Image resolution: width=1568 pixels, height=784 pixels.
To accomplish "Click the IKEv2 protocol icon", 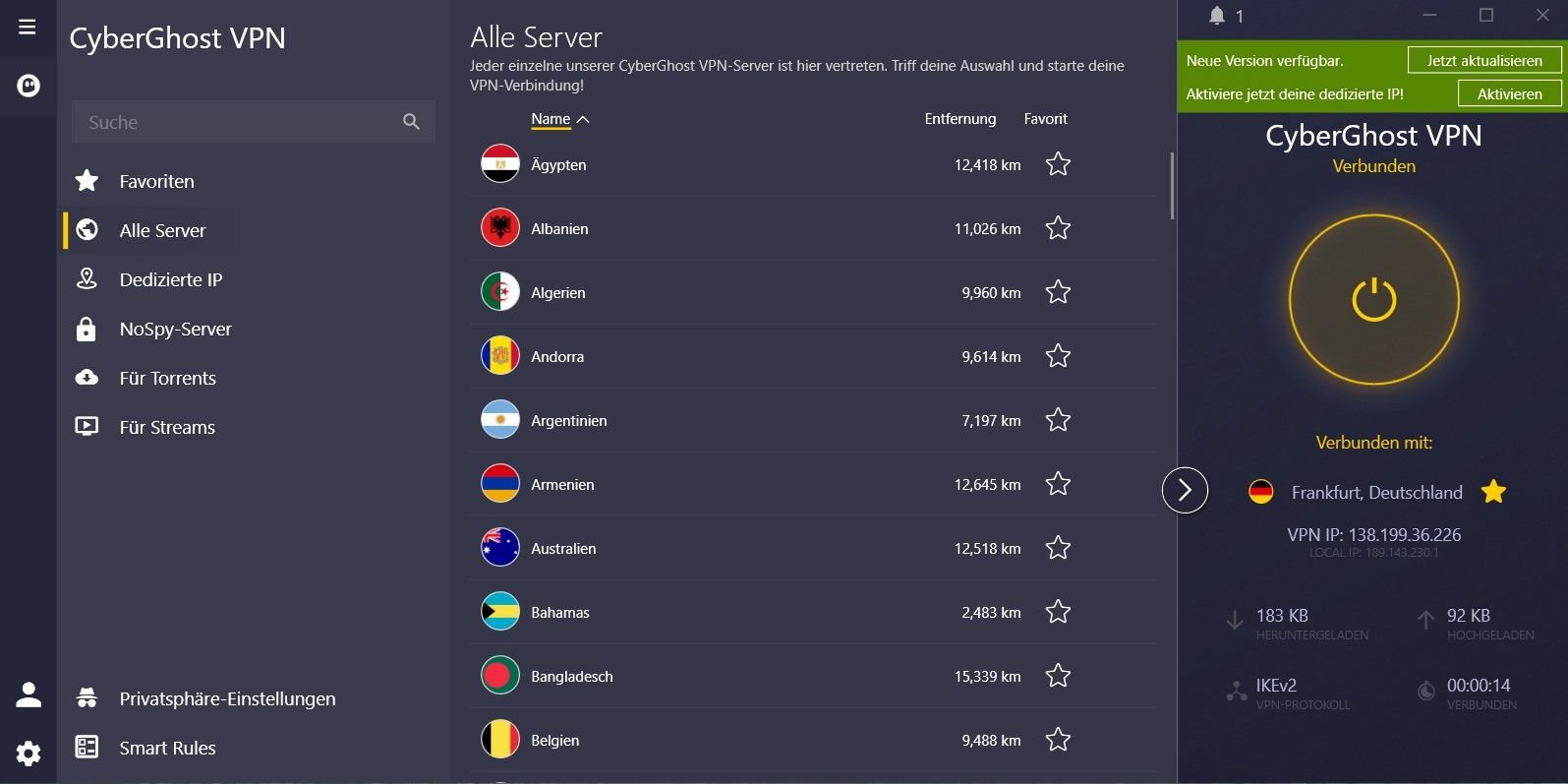I will [1237, 692].
